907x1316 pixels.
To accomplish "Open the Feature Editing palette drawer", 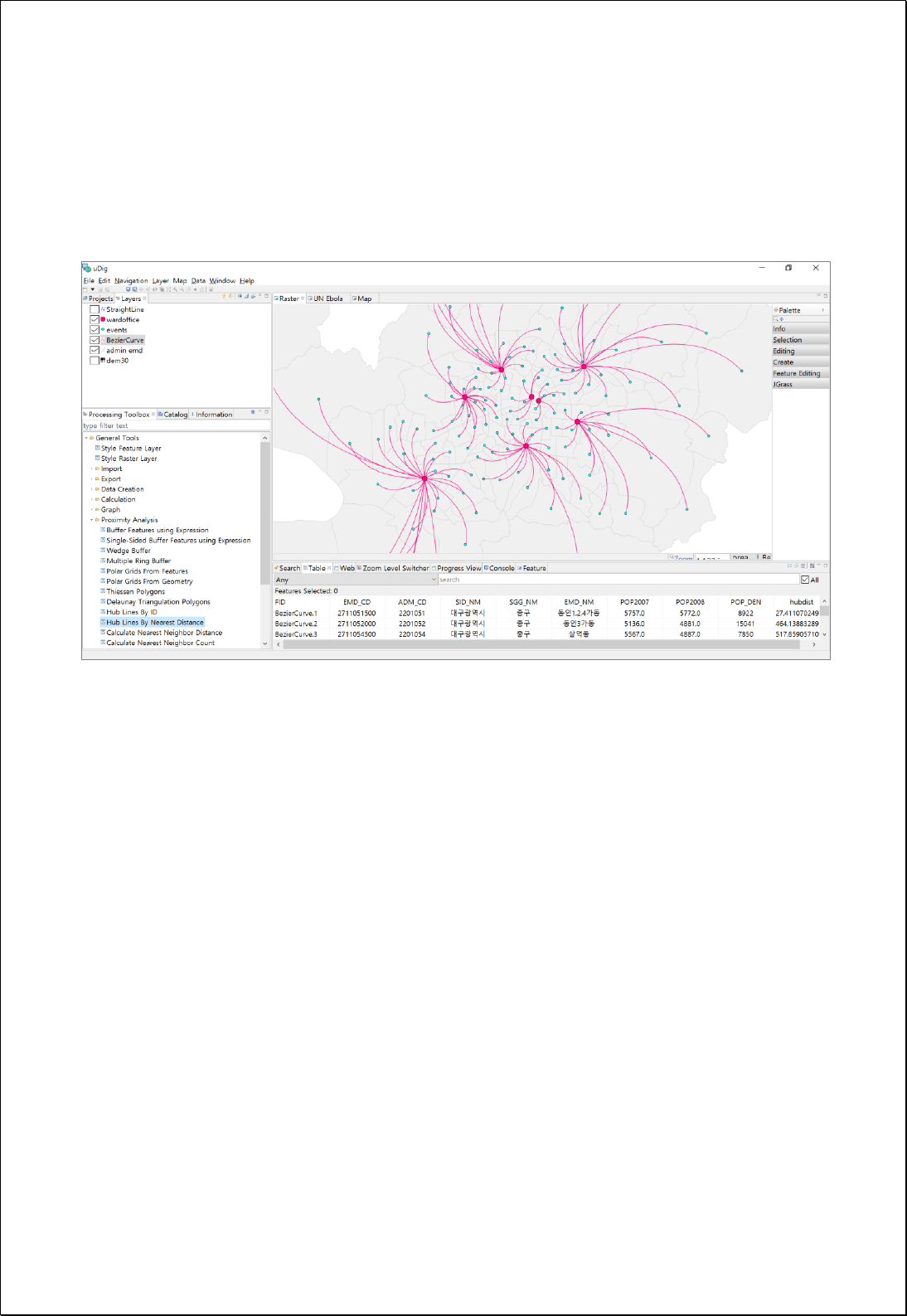I will (800, 373).
